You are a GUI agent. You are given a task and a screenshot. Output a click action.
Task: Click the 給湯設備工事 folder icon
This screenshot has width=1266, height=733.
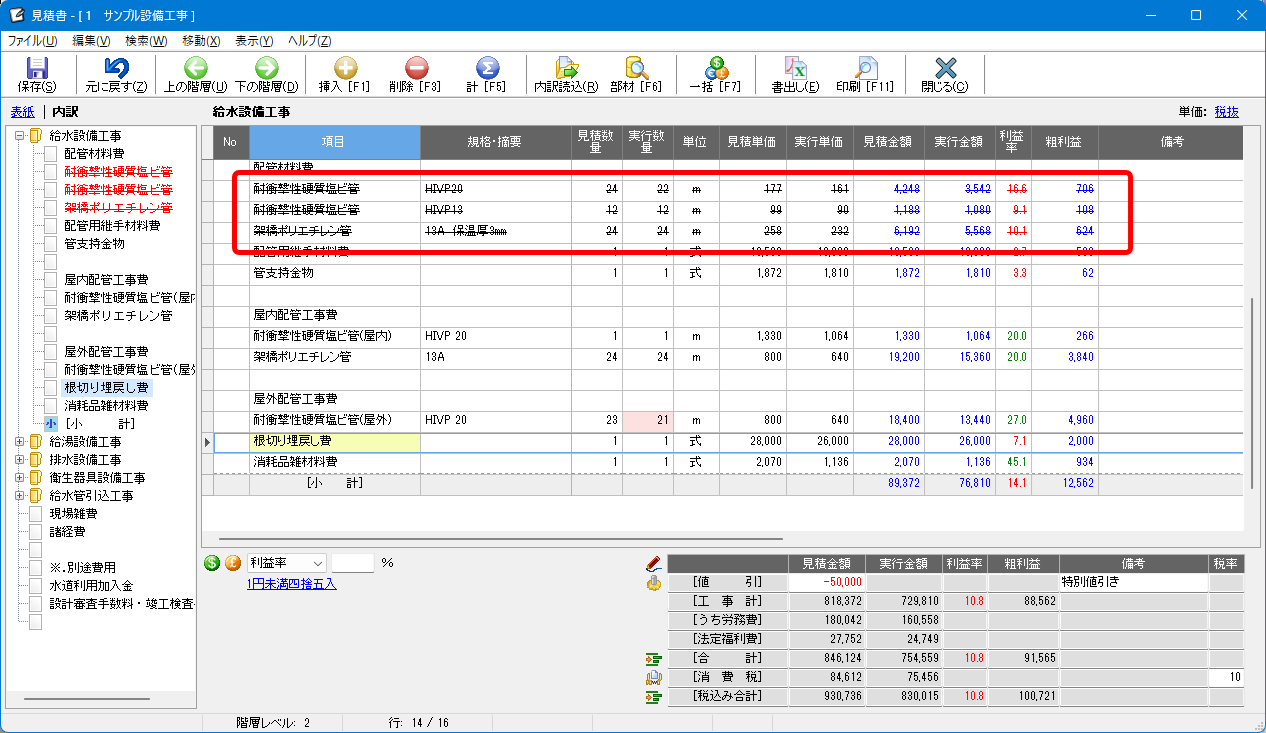pos(35,442)
